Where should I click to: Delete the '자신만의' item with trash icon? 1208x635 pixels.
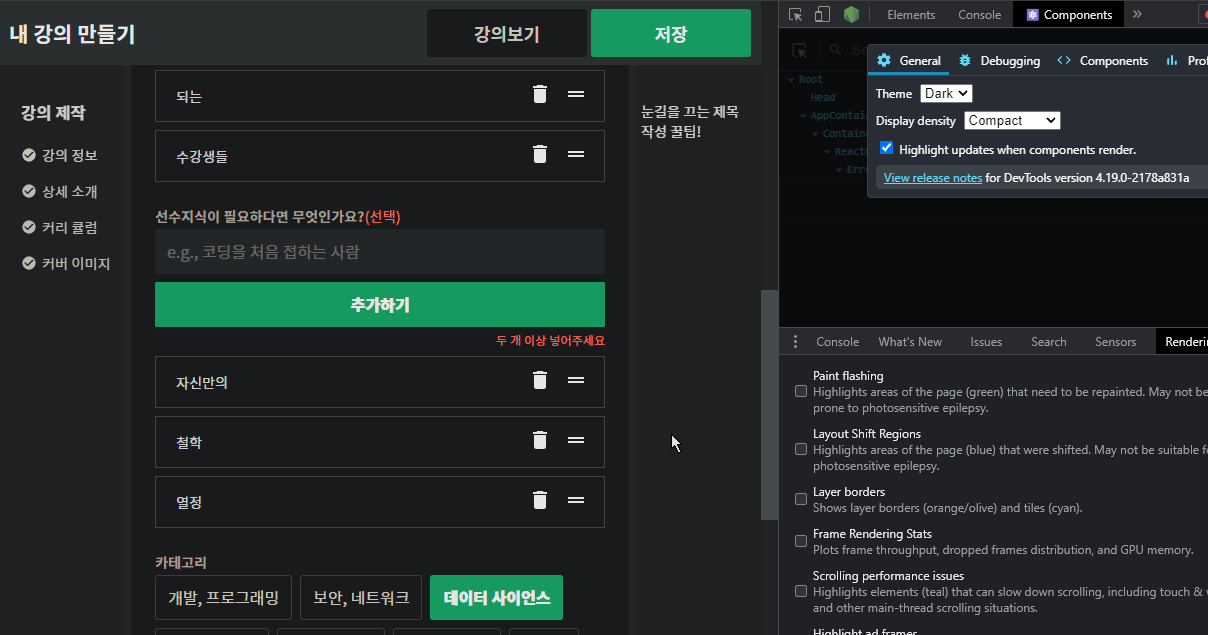coord(540,380)
